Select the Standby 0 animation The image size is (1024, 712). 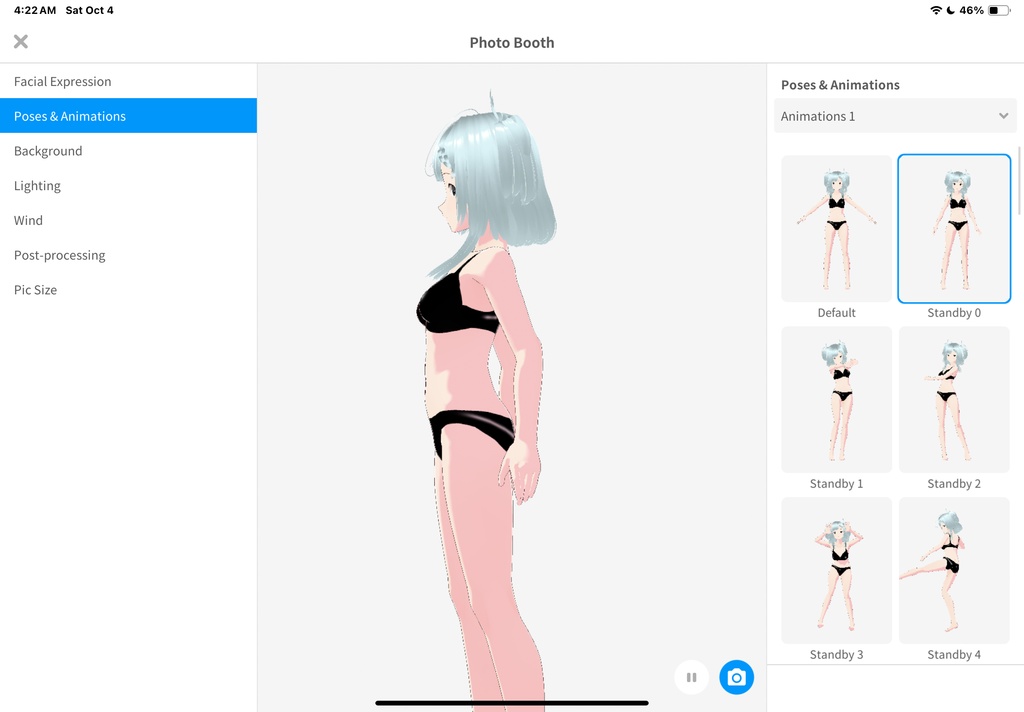[954, 228]
